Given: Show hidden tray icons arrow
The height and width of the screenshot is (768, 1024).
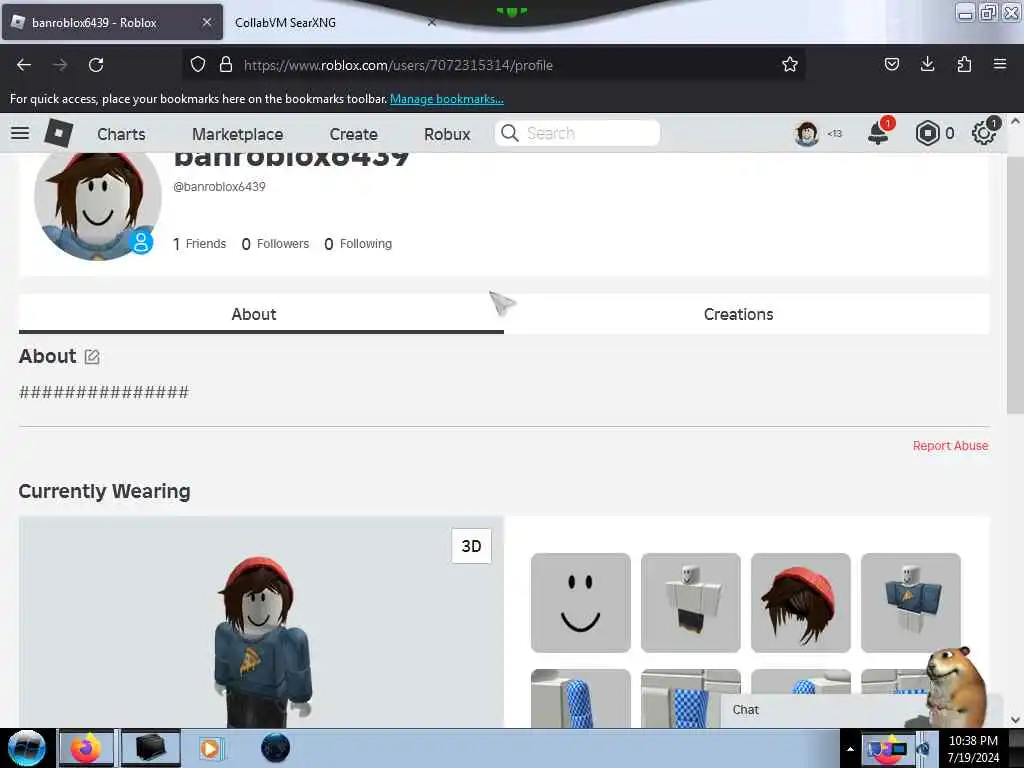Looking at the screenshot, I should click(x=850, y=749).
